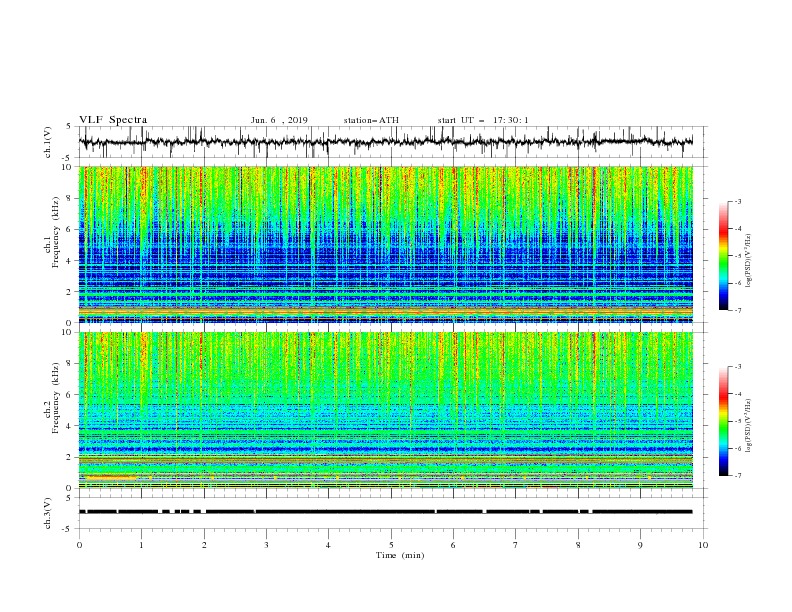Click the "-3" label on the lower colorbar
The height and width of the screenshot is (612, 792).
(x=738, y=367)
